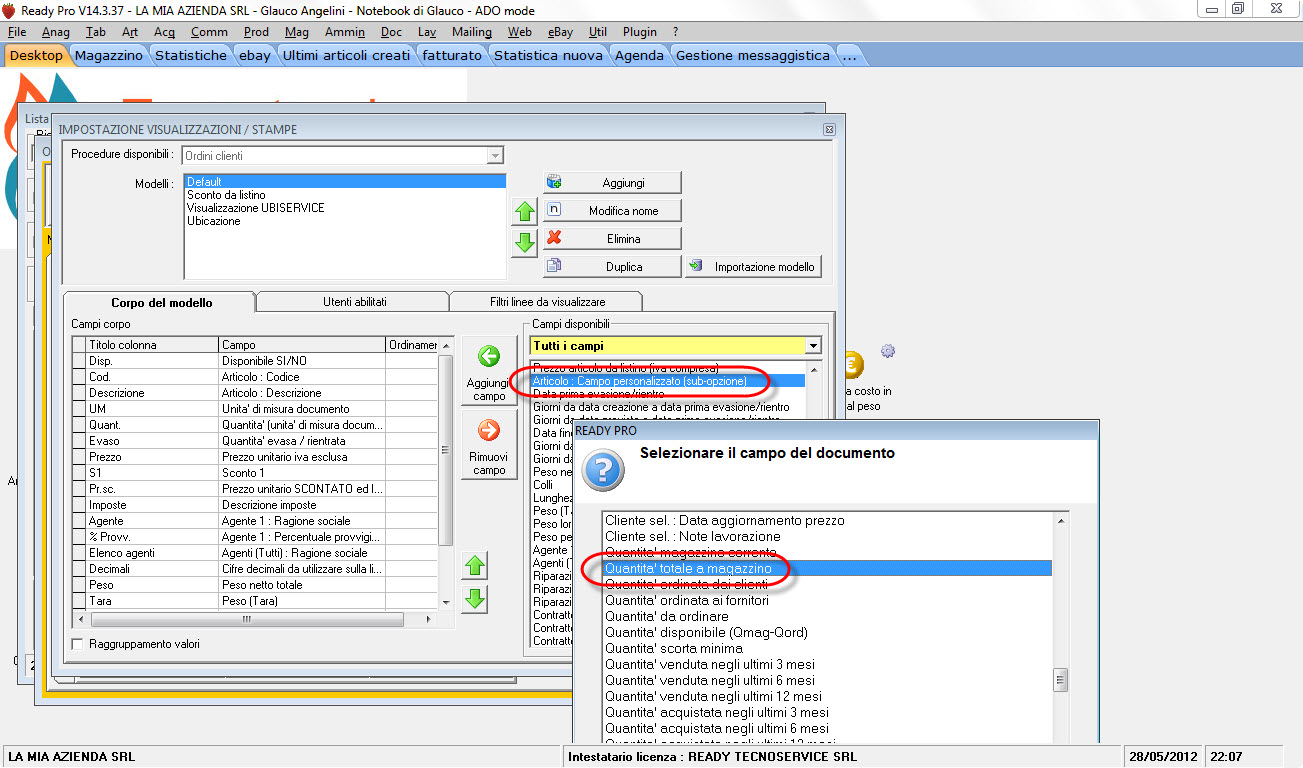
Task: Click Elimina with the red X
Action: [612, 239]
